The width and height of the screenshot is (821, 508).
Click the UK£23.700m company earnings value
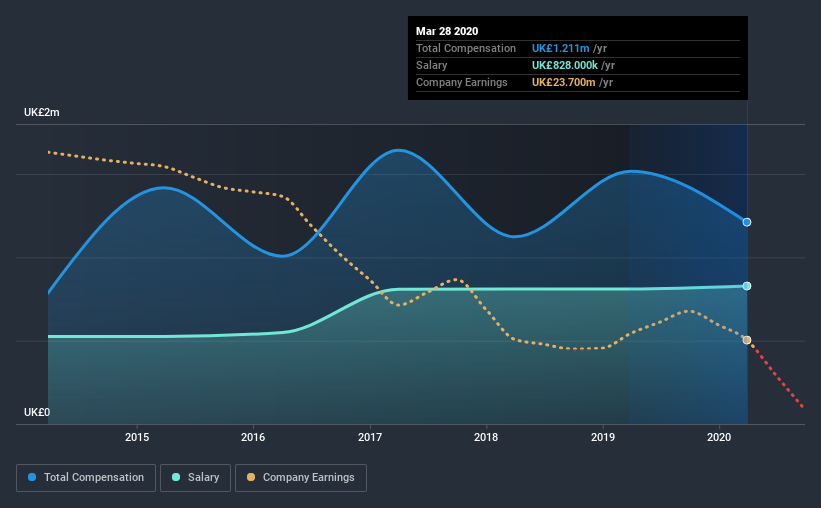tap(563, 82)
